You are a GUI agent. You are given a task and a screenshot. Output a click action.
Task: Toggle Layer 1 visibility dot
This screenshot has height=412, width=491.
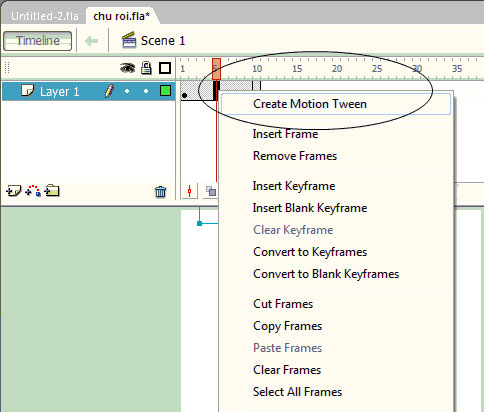click(x=127, y=91)
